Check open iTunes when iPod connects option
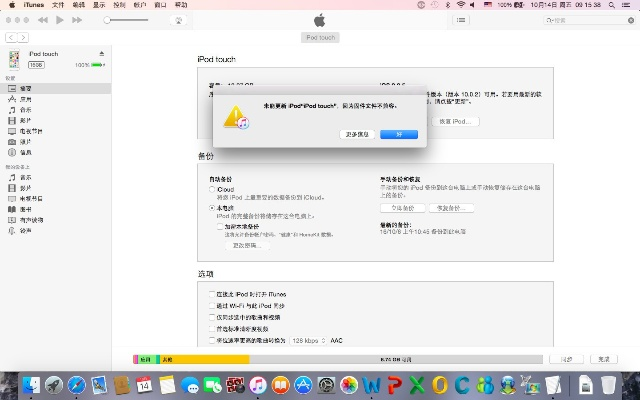Image resolution: width=640 pixels, height=400 pixels. pyautogui.click(x=211, y=294)
